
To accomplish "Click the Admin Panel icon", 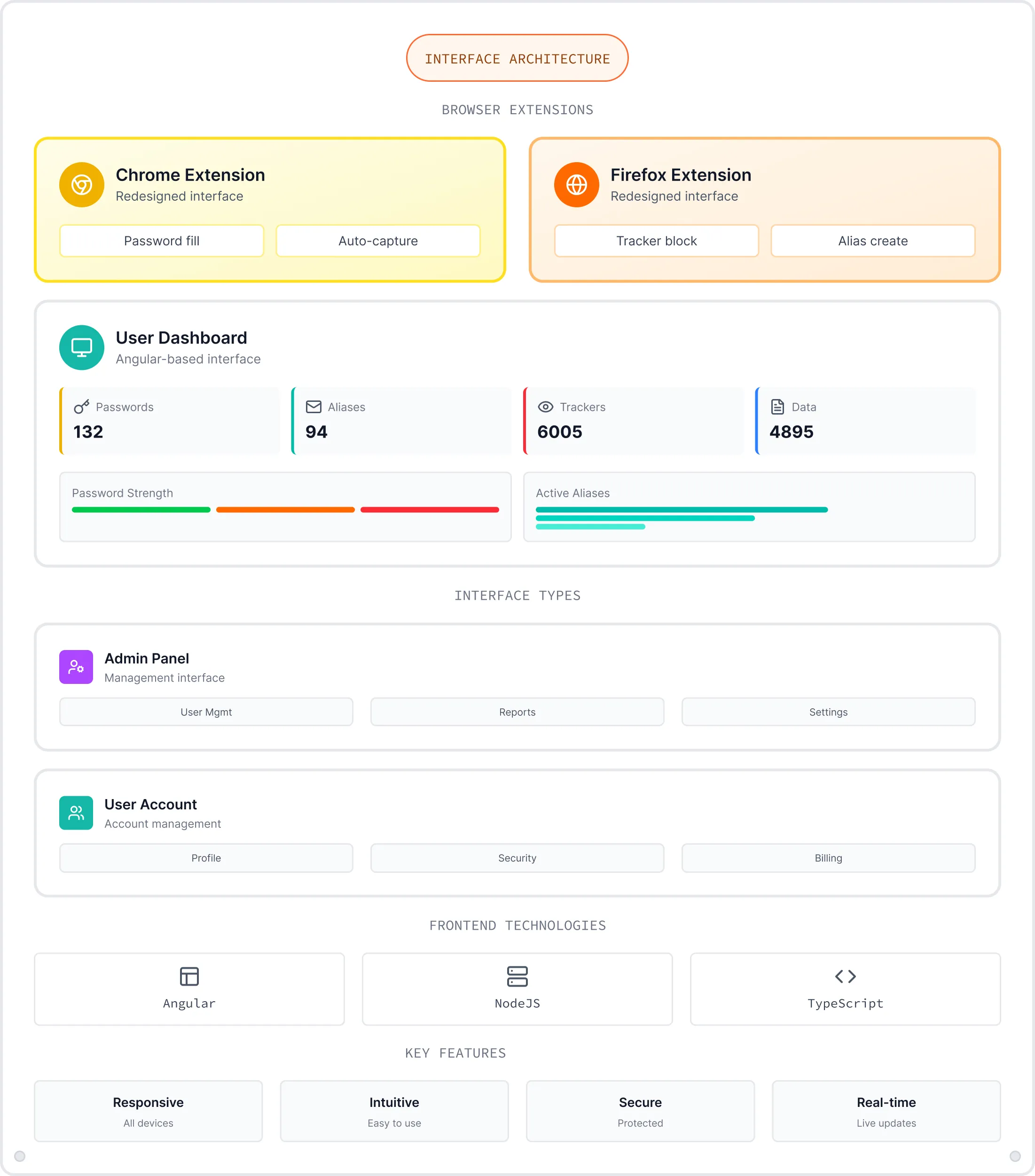I will (75, 667).
